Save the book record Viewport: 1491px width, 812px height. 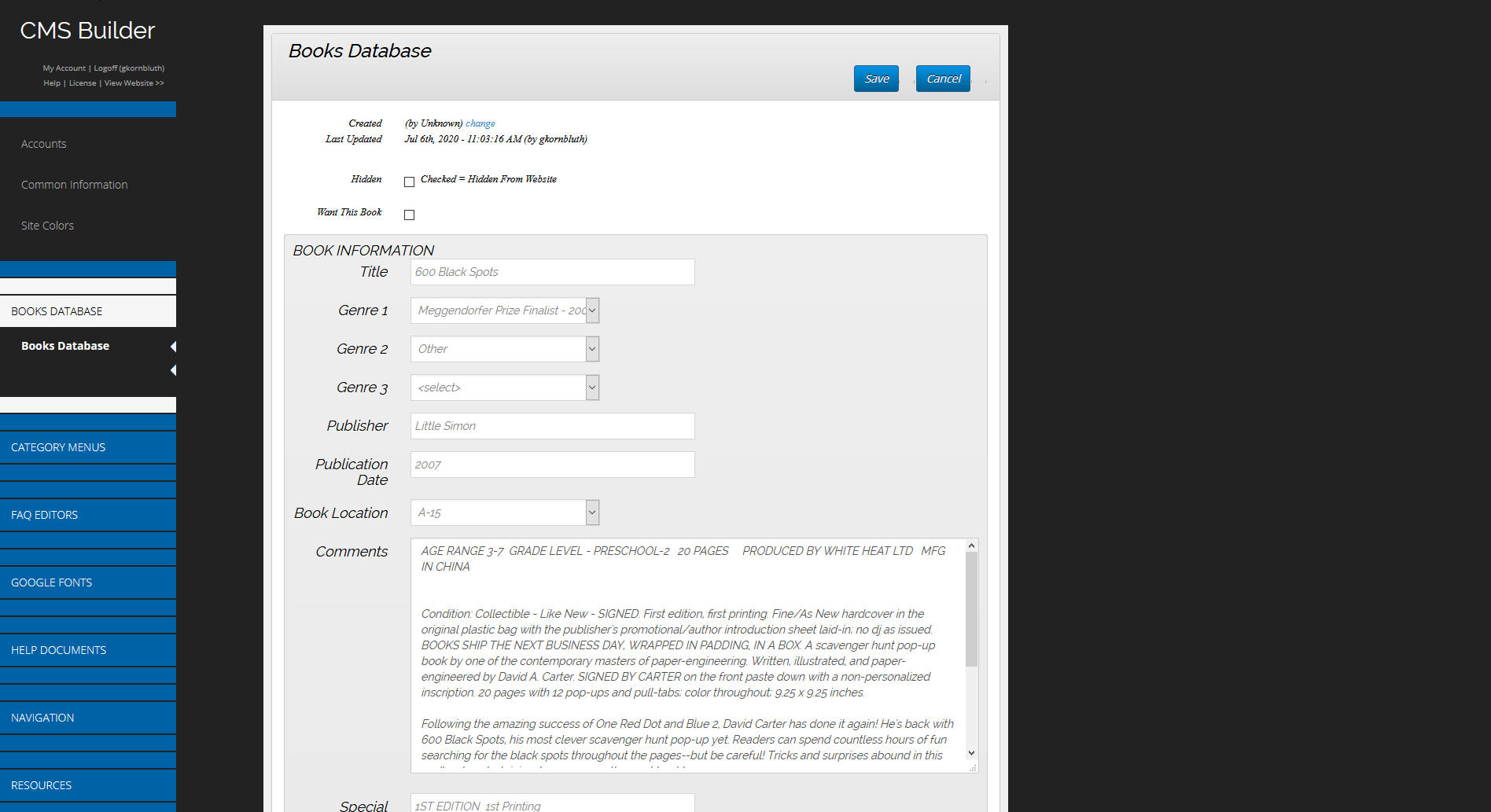click(876, 79)
